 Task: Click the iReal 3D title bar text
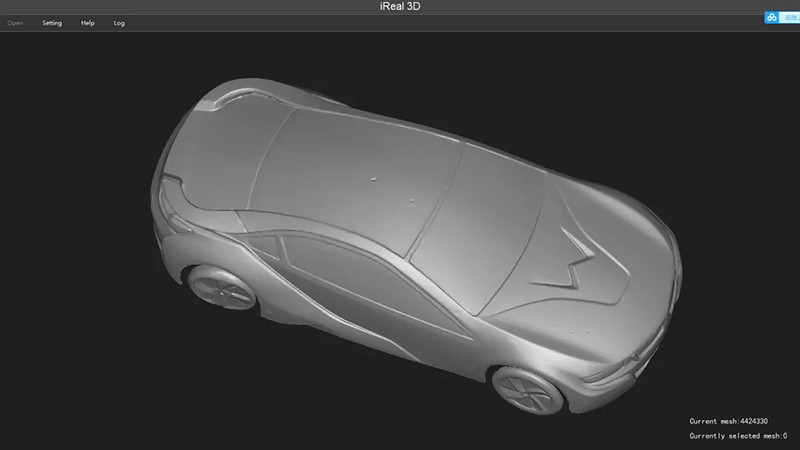coord(400,7)
